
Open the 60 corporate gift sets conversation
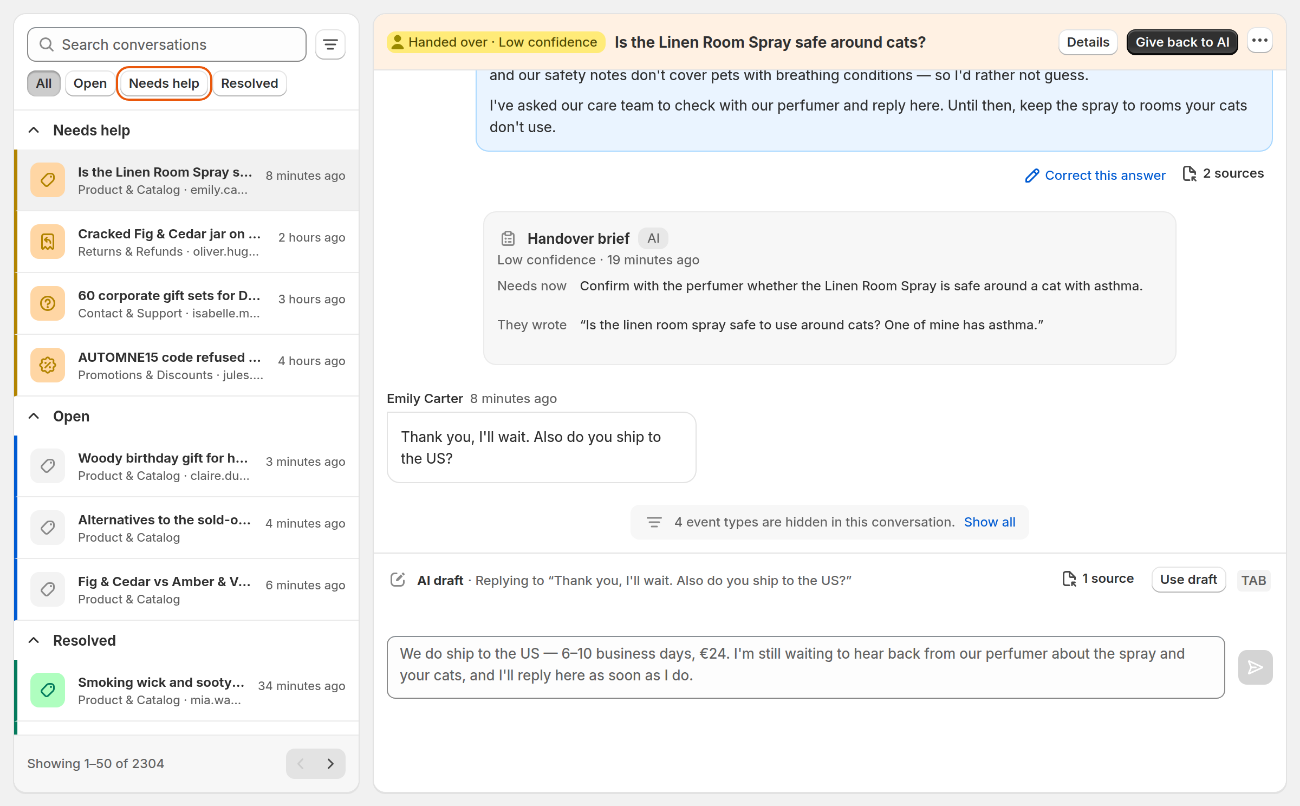187,304
